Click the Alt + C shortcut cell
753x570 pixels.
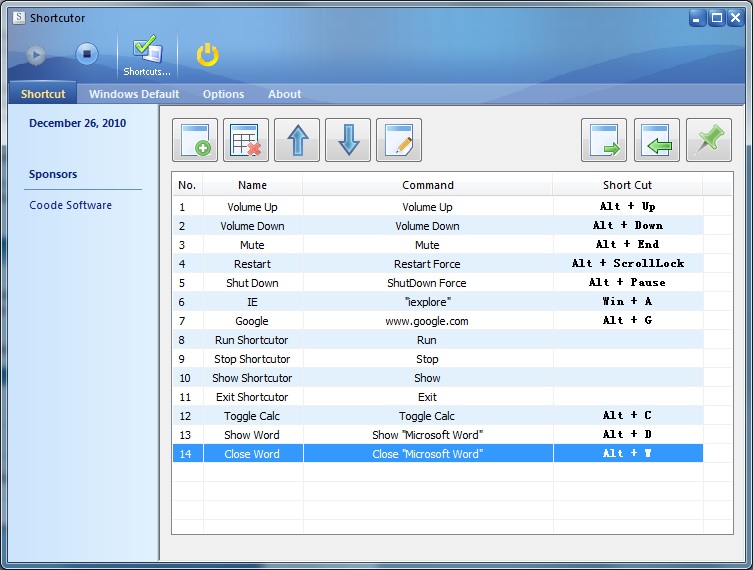pos(628,416)
